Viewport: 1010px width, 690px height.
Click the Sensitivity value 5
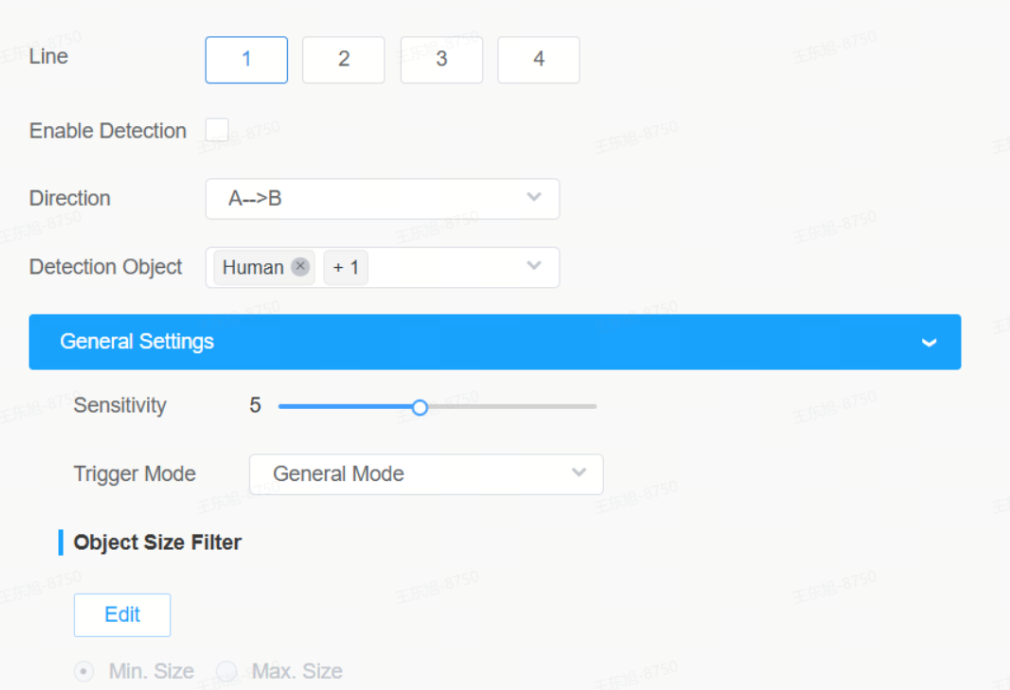[x=255, y=405]
